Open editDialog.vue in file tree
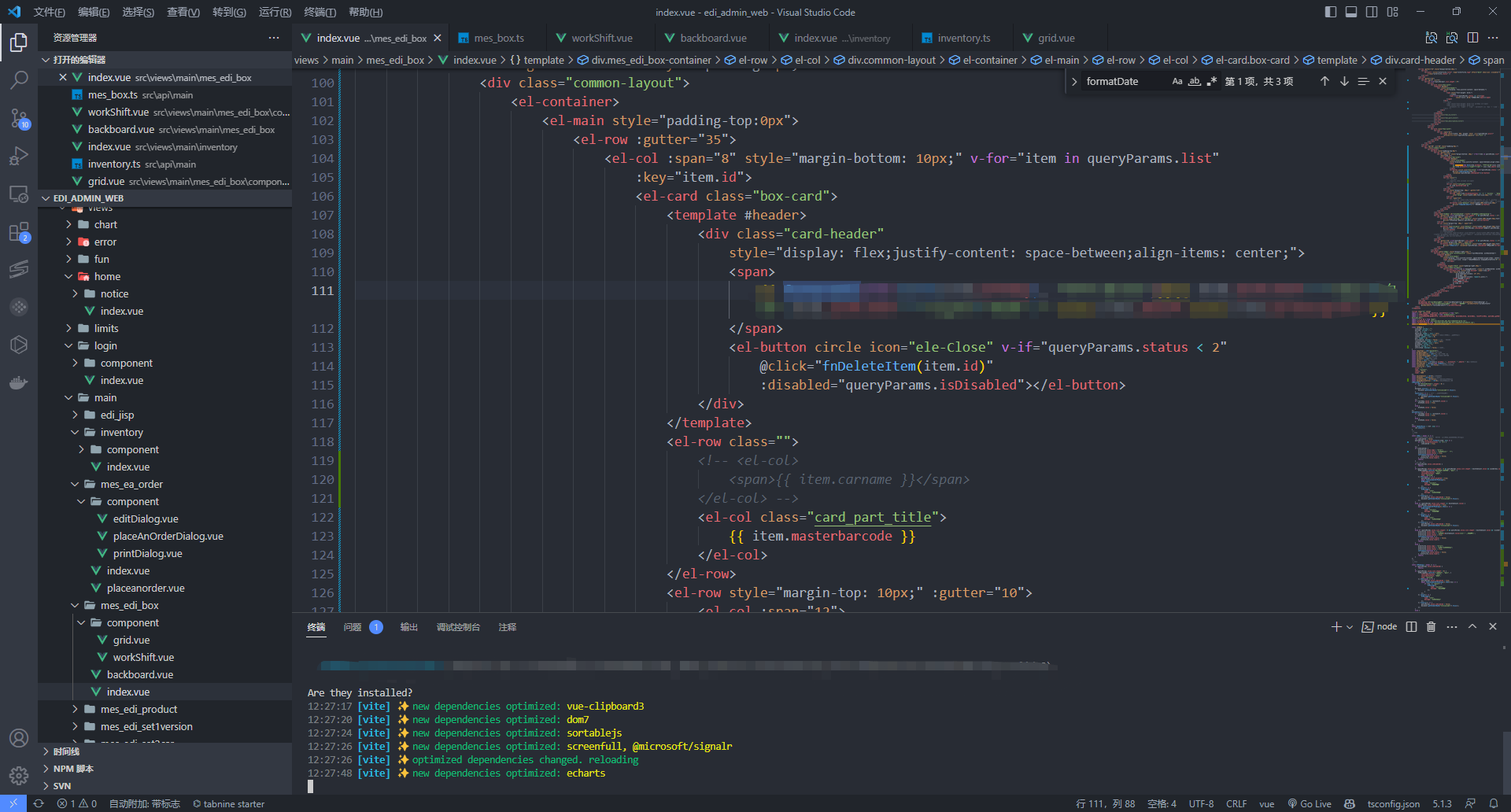This screenshot has width=1511, height=812. point(146,519)
